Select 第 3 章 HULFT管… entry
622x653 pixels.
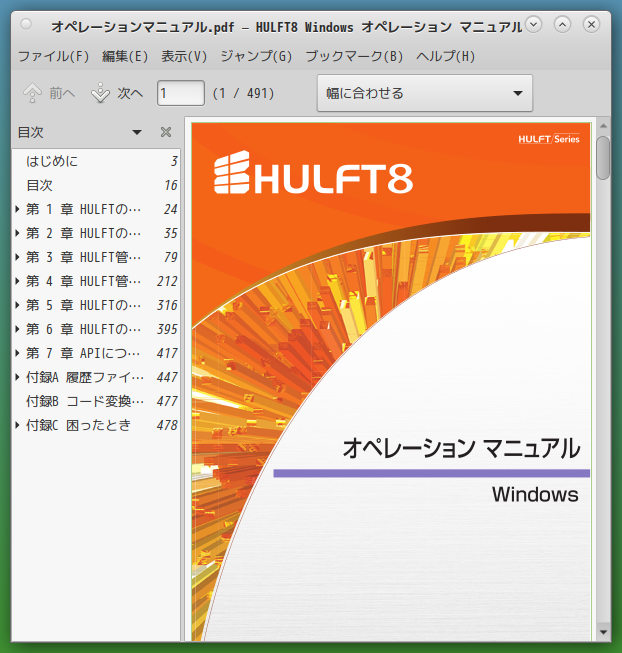point(96,257)
